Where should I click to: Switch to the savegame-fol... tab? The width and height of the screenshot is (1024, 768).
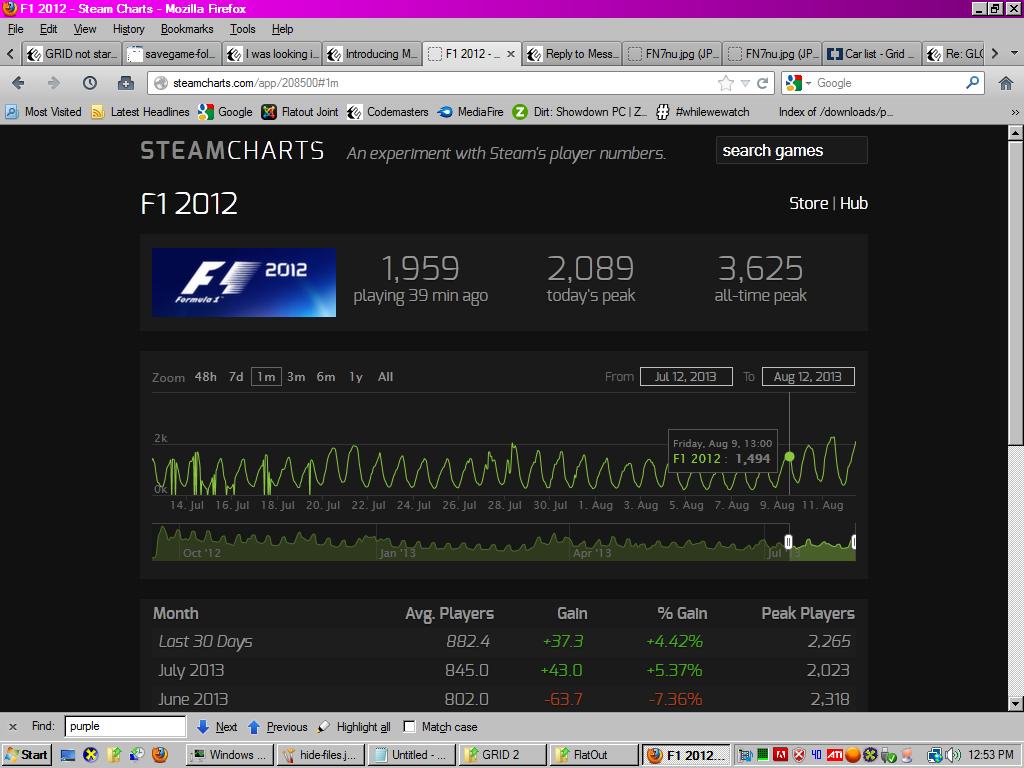[x=172, y=54]
